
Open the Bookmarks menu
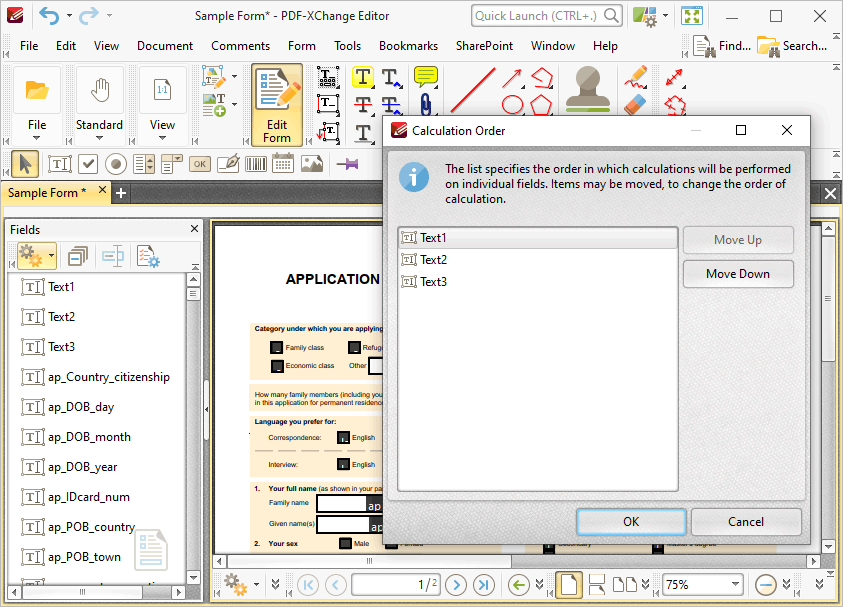(408, 46)
